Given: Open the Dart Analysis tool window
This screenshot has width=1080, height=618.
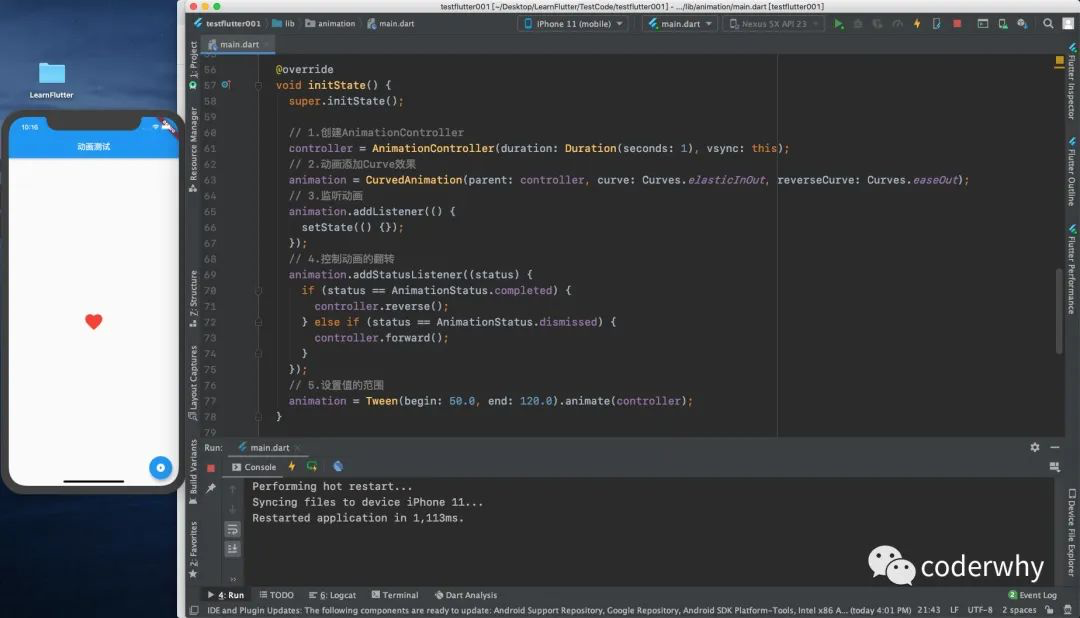Looking at the screenshot, I should (466, 595).
